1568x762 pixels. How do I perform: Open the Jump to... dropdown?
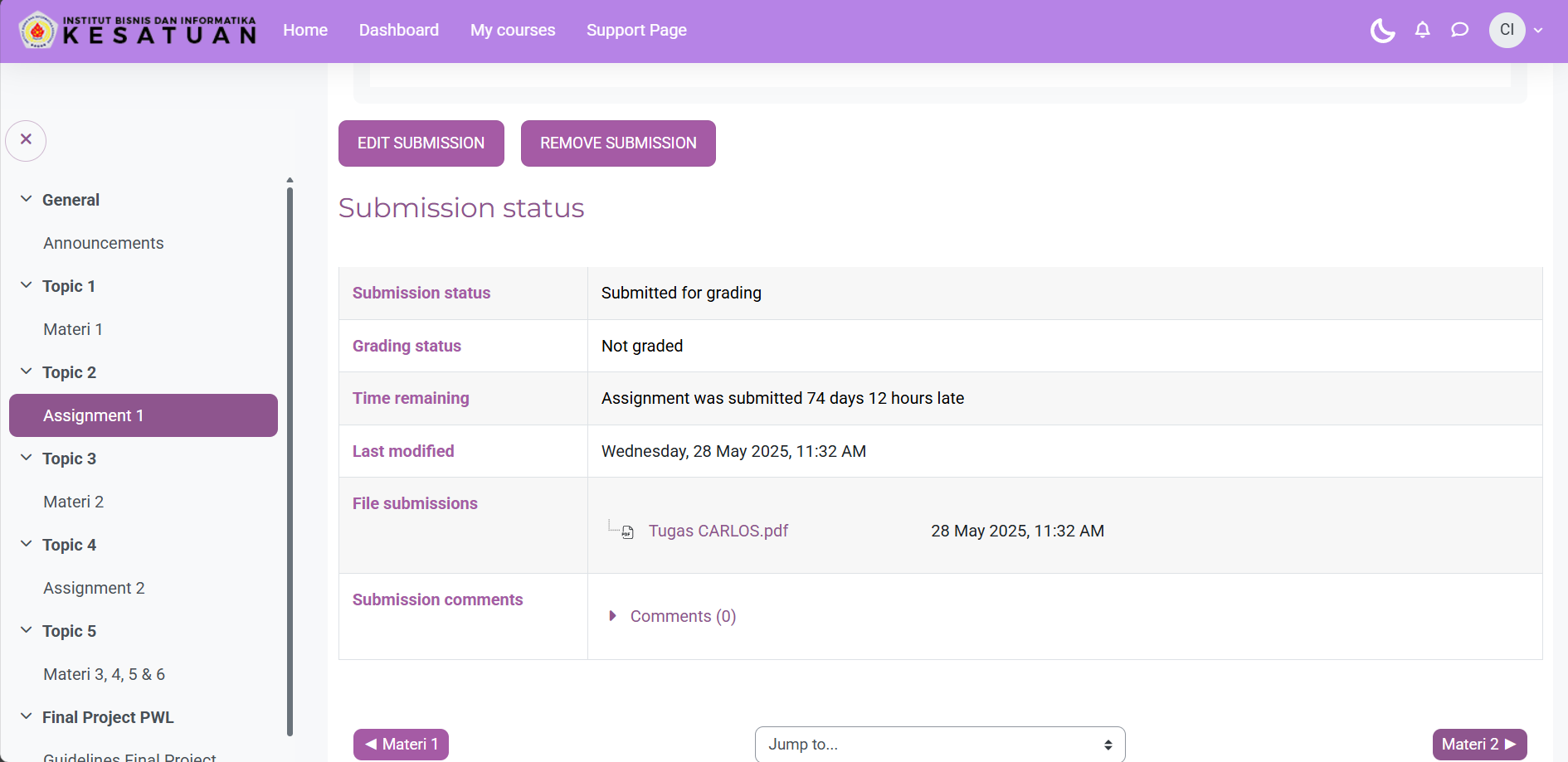point(939,745)
